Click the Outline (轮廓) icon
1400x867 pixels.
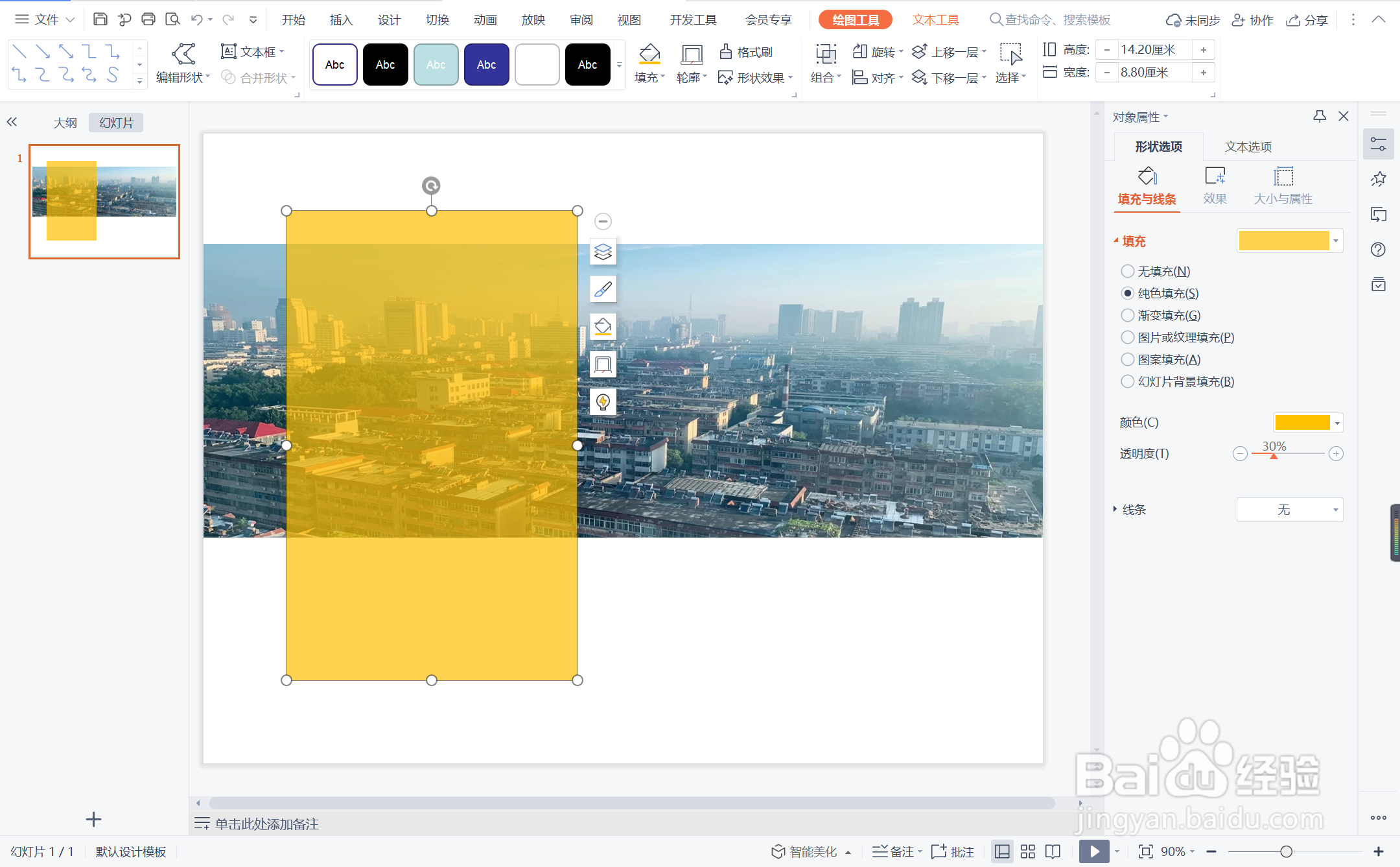pos(692,54)
